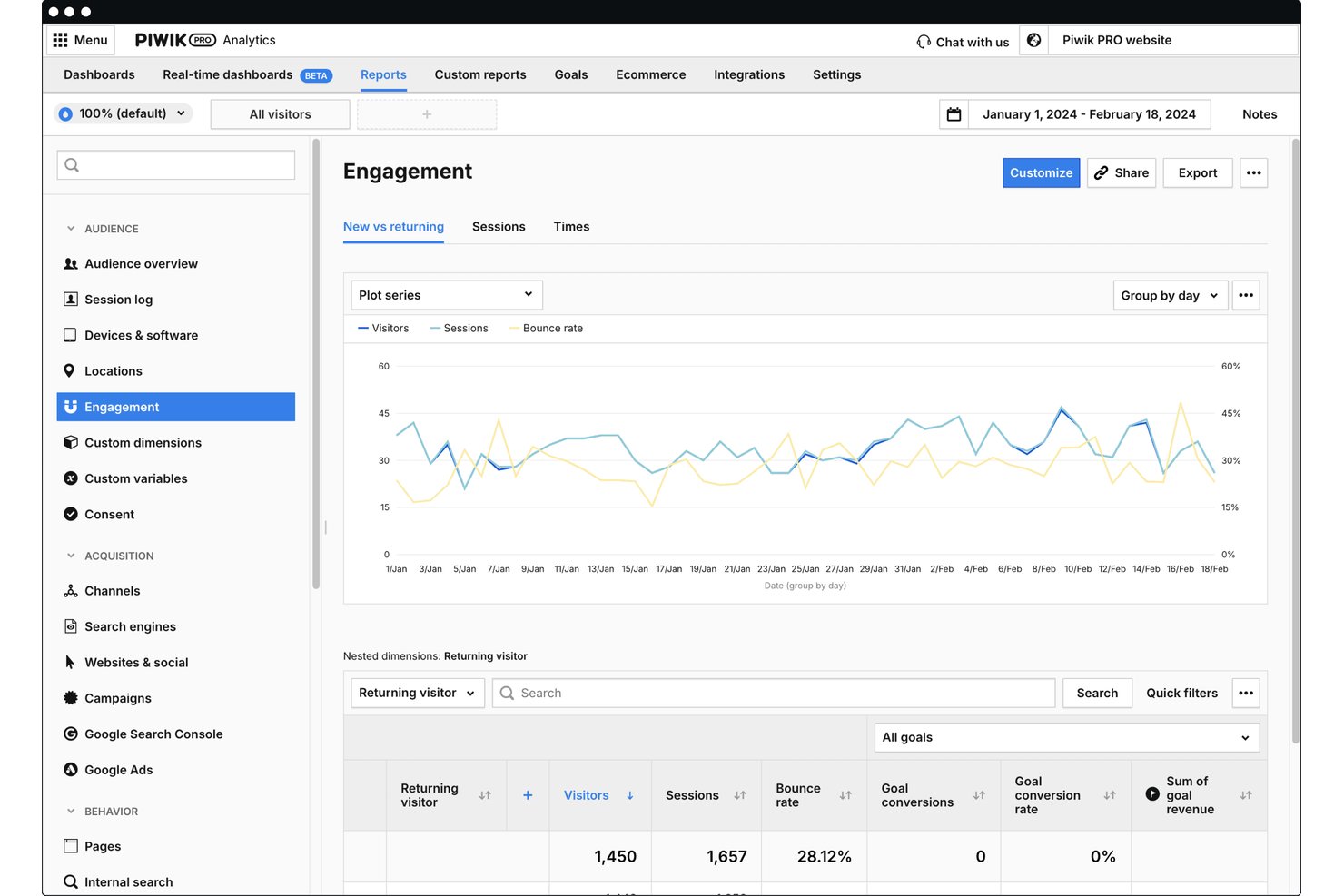The width and height of the screenshot is (1344, 896).
Task: Toggle the Bounce rate series in legend
Action: pyautogui.click(x=546, y=328)
